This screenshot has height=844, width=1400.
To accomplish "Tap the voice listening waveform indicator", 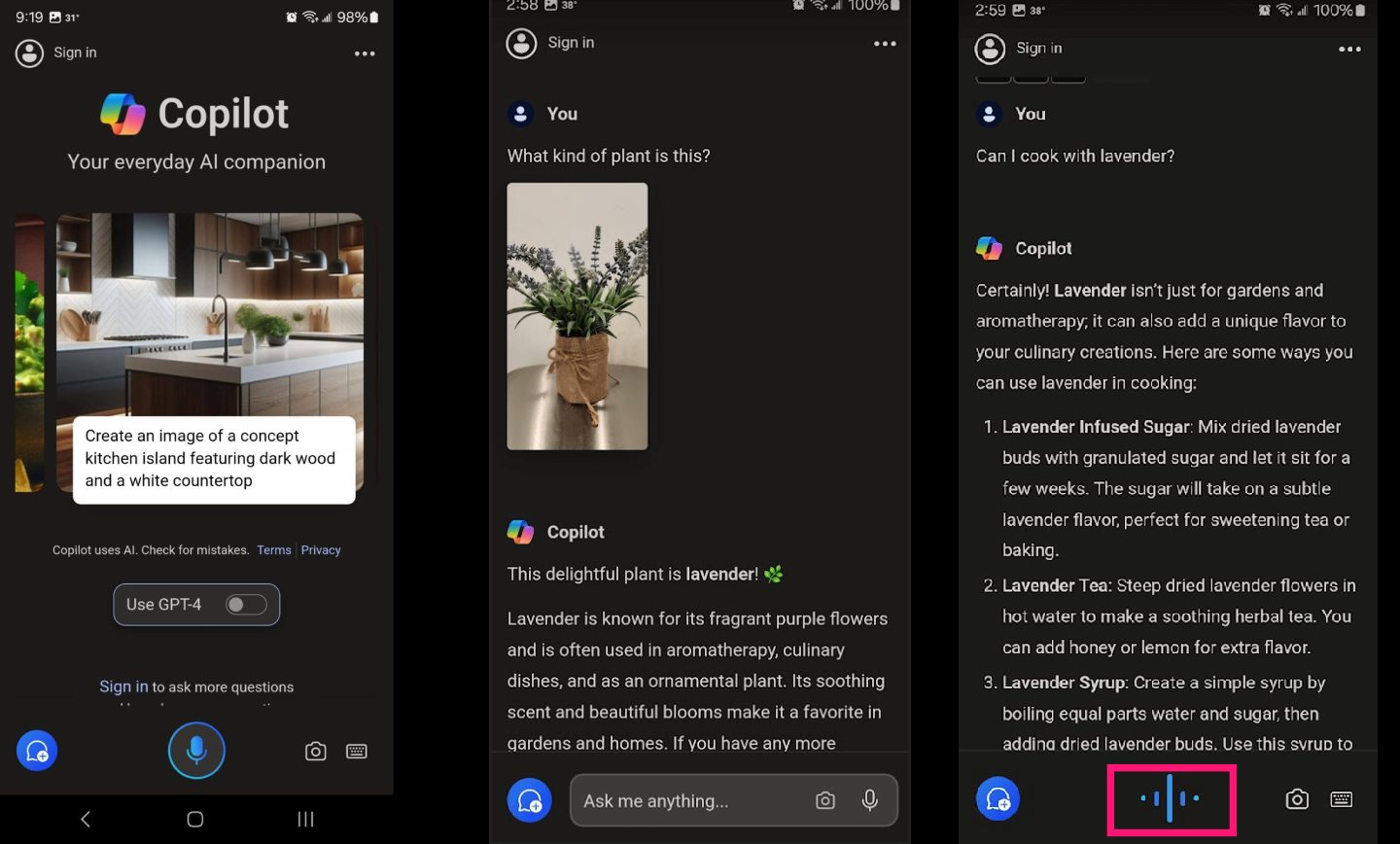I will pyautogui.click(x=1170, y=799).
